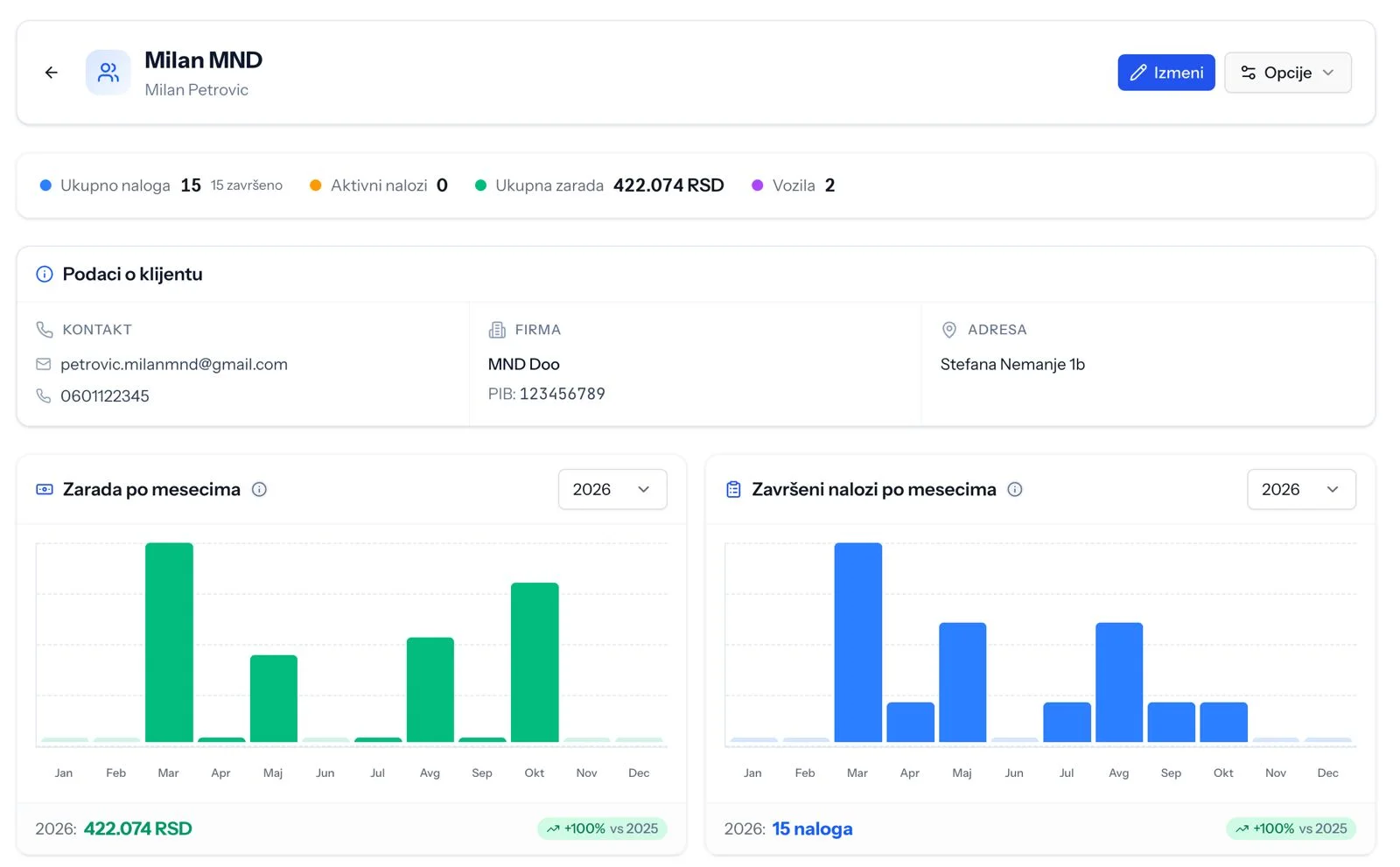Image resolution: width=1400 pixels, height=867 pixels.
Task: Click the Izmeni edit button
Action: (1166, 73)
